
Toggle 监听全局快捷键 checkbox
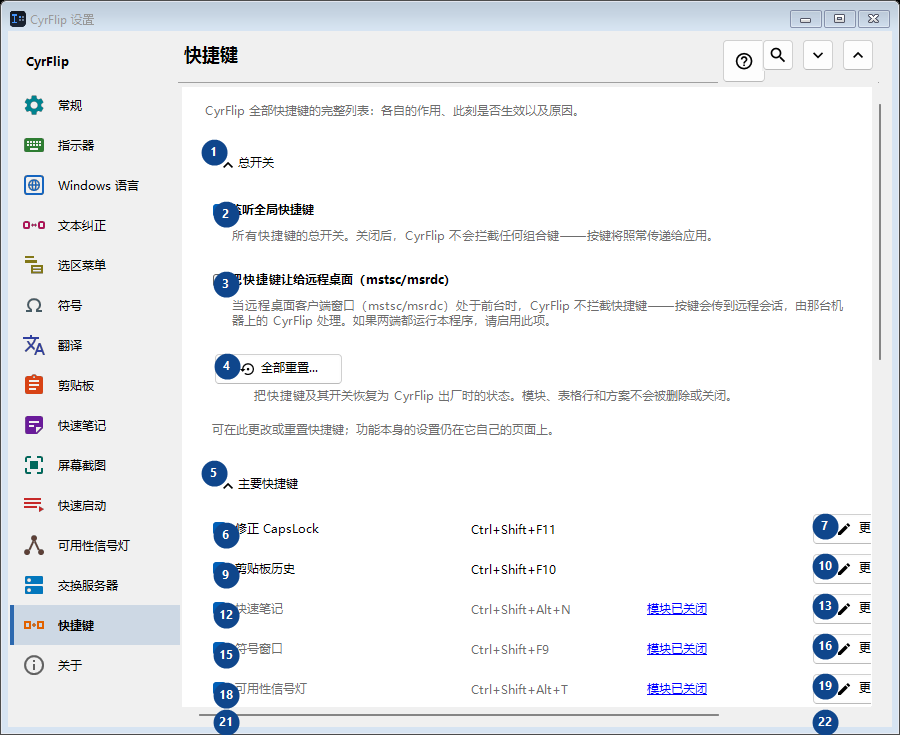click(x=219, y=211)
